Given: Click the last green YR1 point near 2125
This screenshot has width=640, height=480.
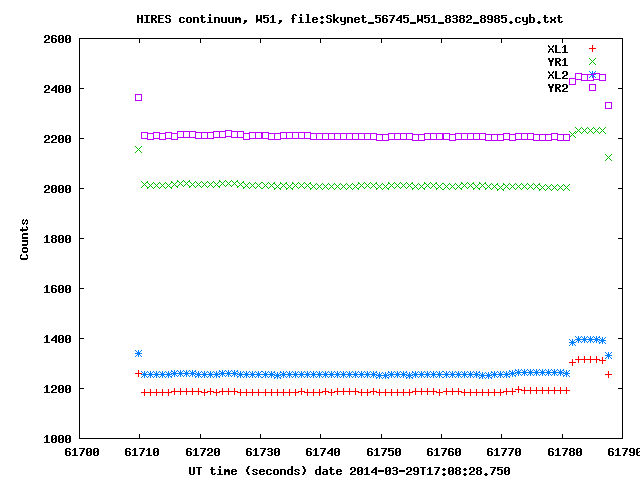Looking at the screenshot, I should pos(609,158).
